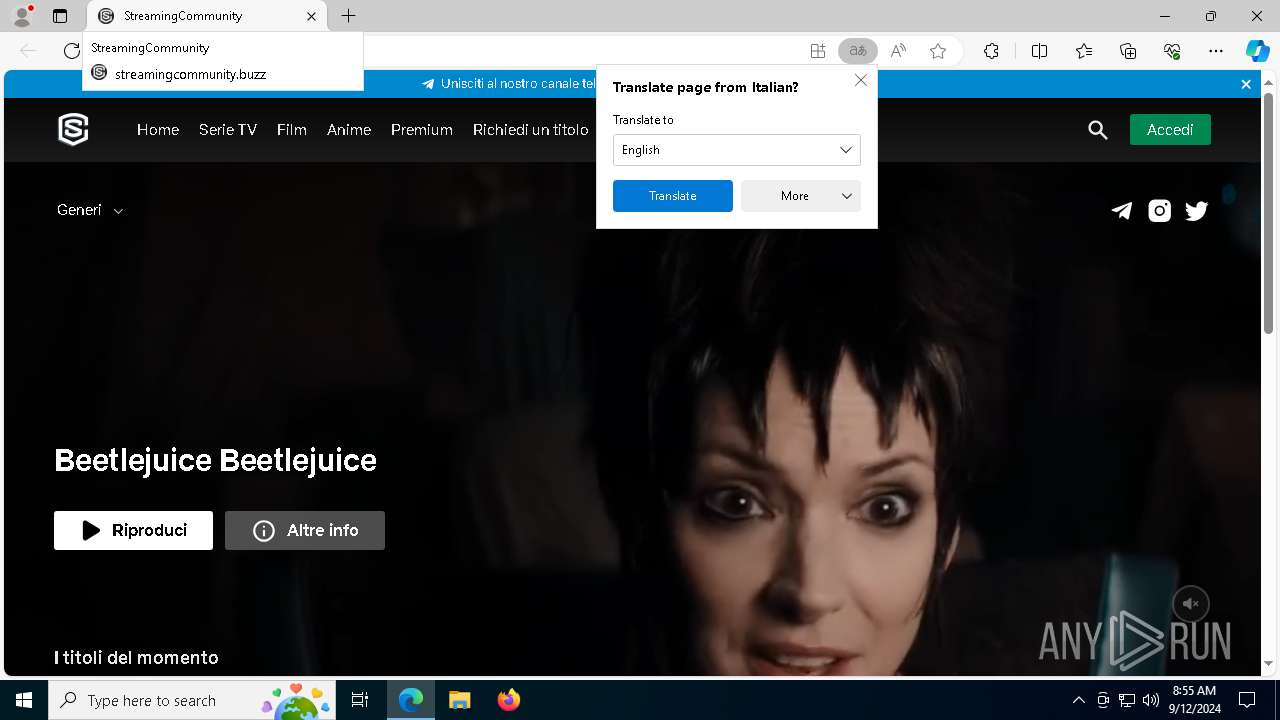The height and width of the screenshot is (720, 1280).
Task: Open File Explorer on the taskbar
Action: (x=459, y=700)
